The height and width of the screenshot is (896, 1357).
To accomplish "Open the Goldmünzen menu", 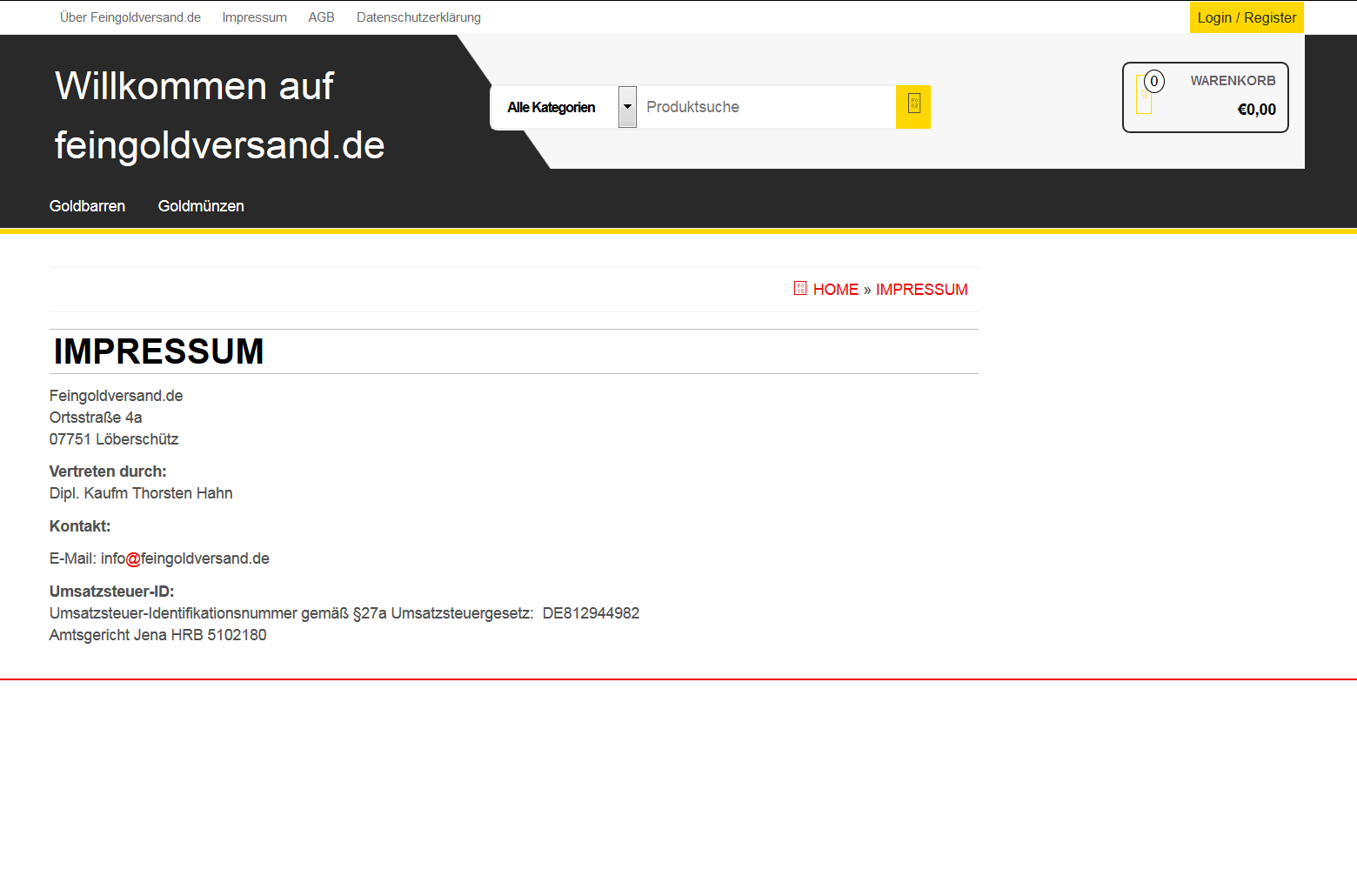I will click(x=201, y=206).
